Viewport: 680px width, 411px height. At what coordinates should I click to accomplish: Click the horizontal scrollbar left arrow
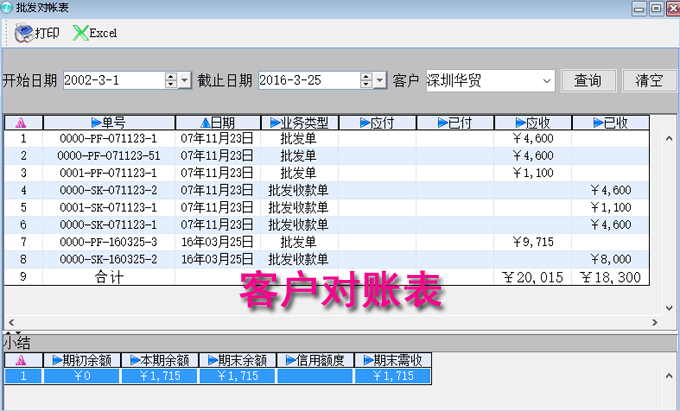pyautogui.click(x=11, y=323)
